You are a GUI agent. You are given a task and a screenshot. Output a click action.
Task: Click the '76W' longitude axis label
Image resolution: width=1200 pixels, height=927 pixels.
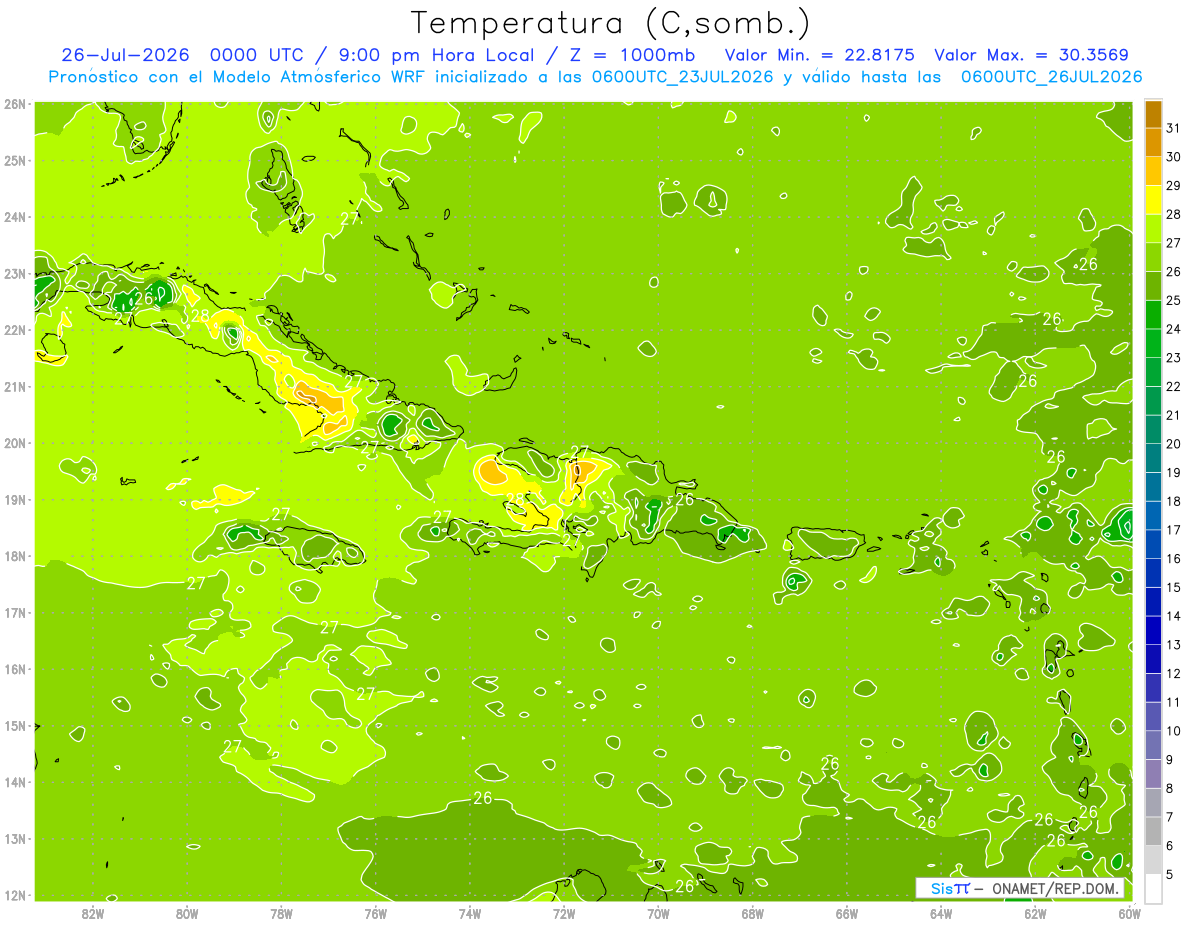coord(376,913)
